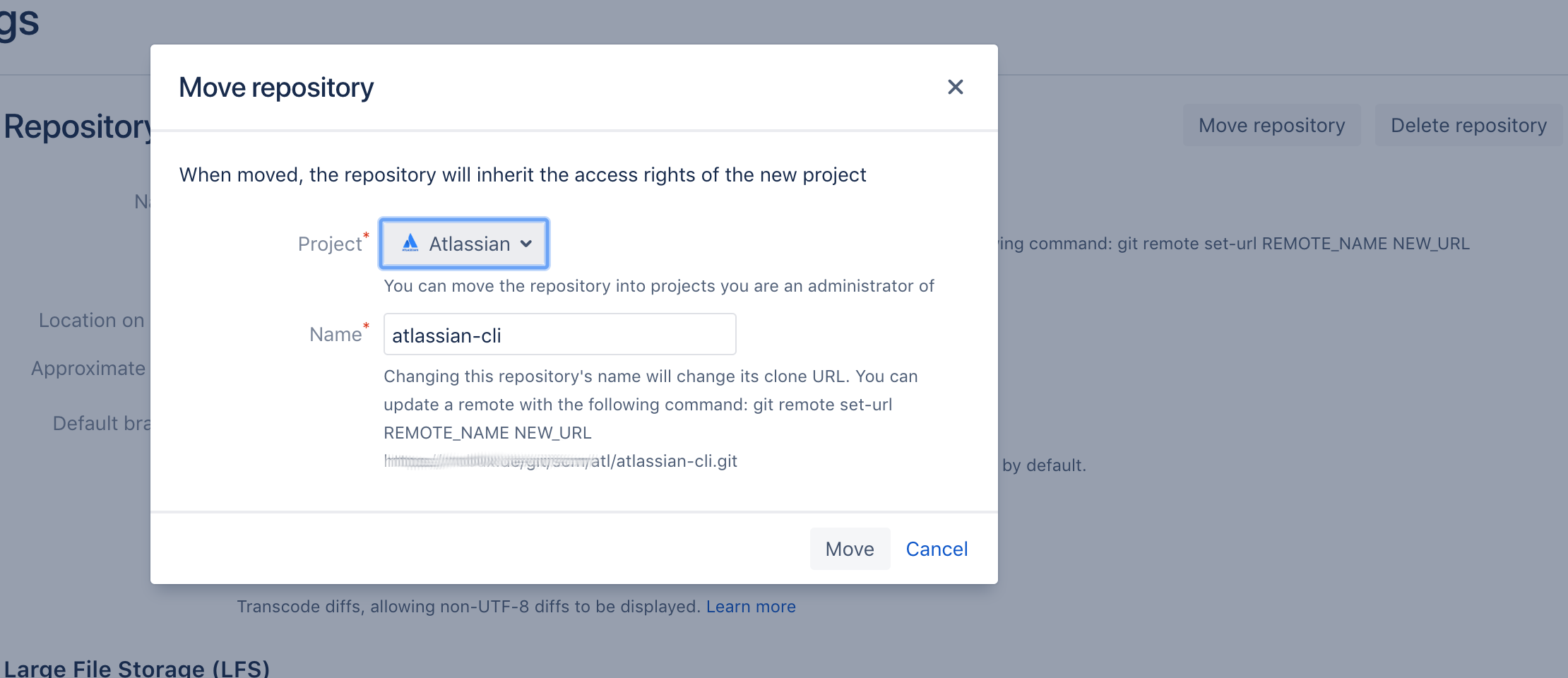Click the blurred clone URL text

pyautogui.click(x=560, y=461)
